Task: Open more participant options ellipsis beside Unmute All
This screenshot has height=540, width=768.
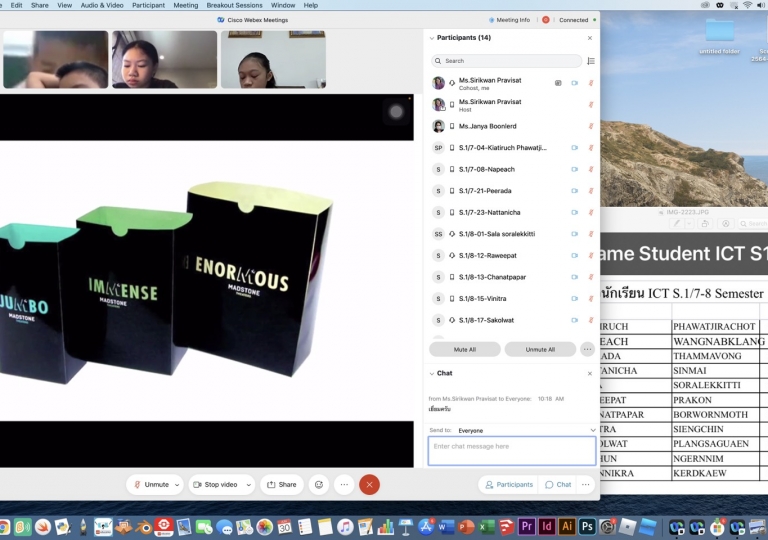Action: click(587, 349)
